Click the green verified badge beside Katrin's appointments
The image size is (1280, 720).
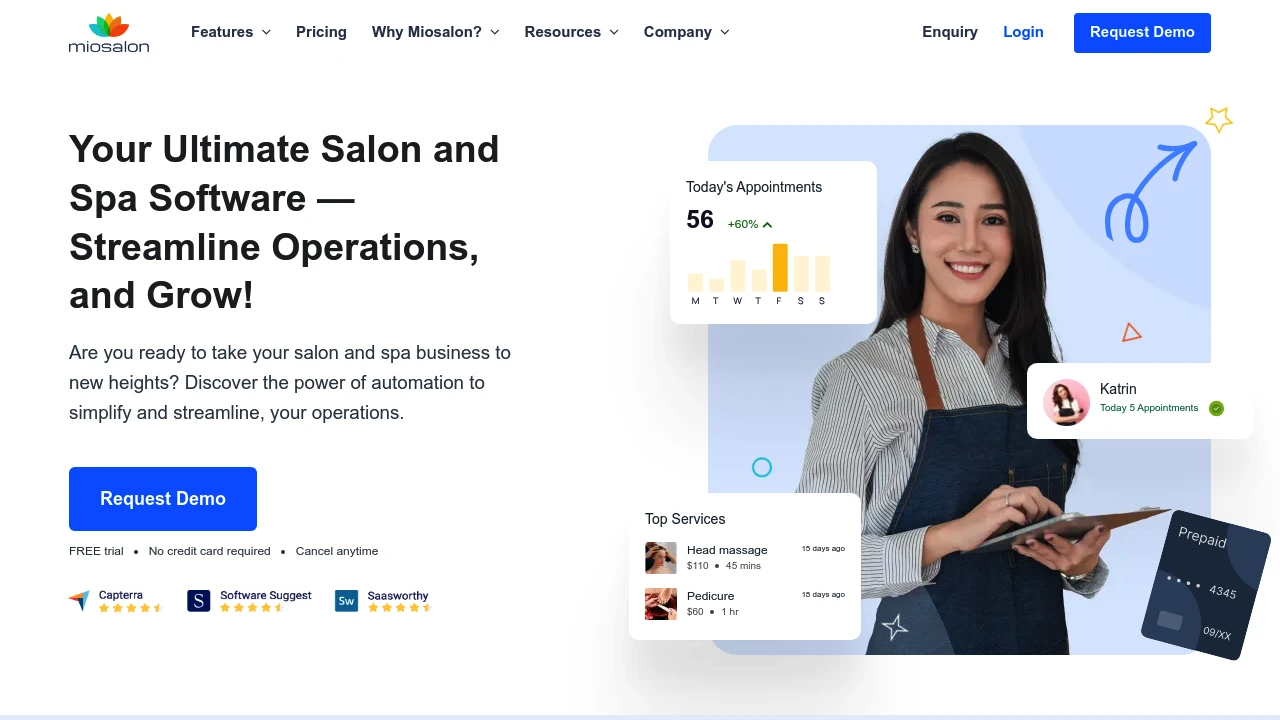click(x=1216, y=408)
